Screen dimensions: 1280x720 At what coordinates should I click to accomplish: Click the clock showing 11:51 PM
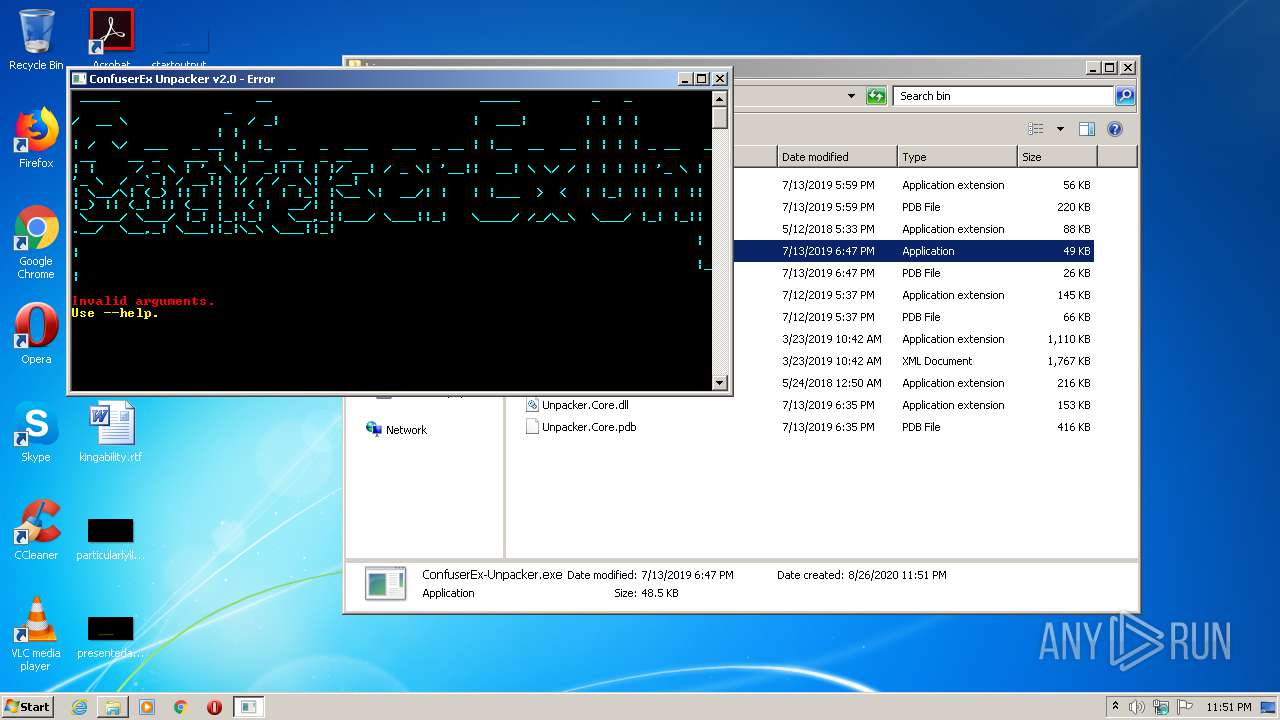click(1228, 707)
